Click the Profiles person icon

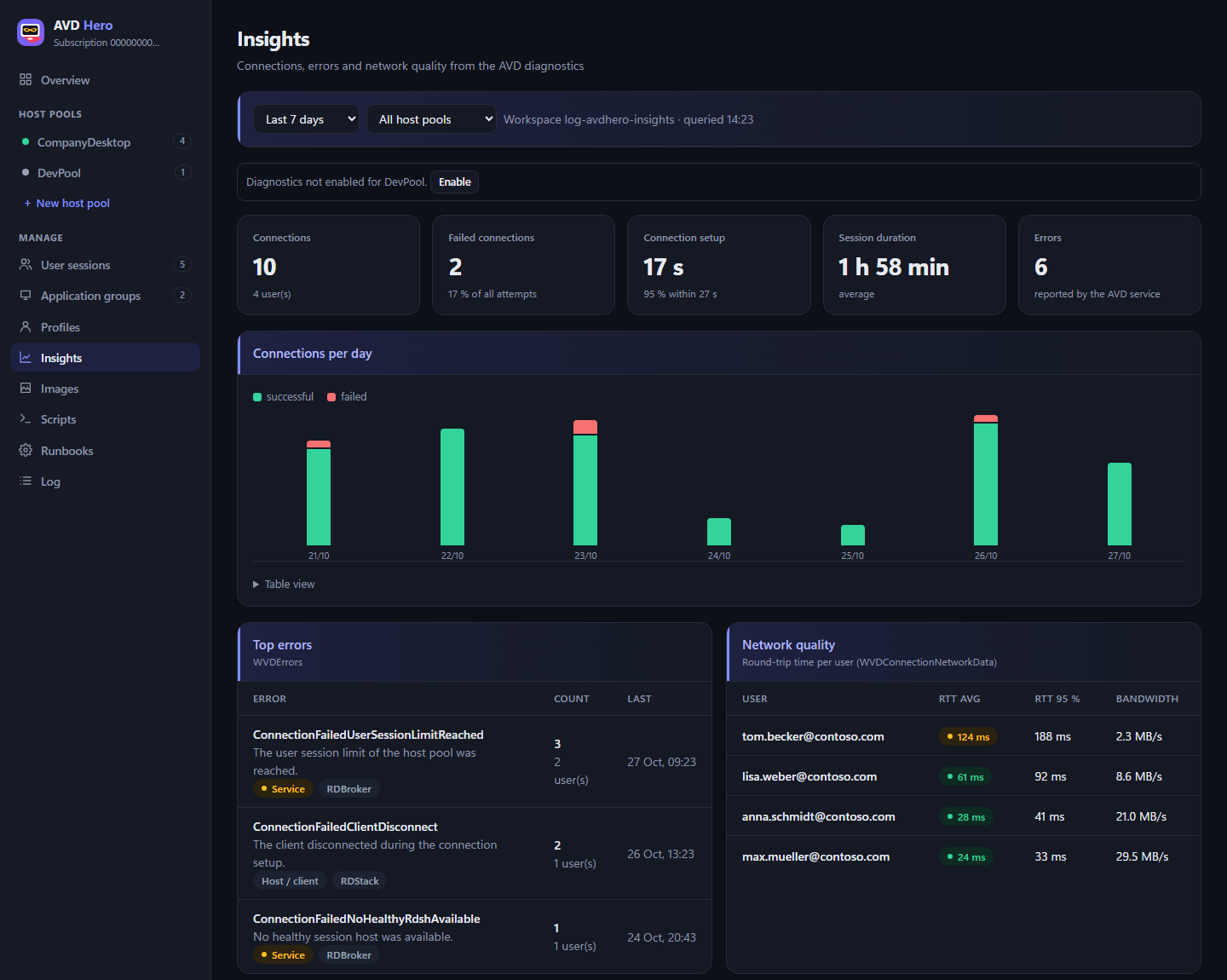26,326
